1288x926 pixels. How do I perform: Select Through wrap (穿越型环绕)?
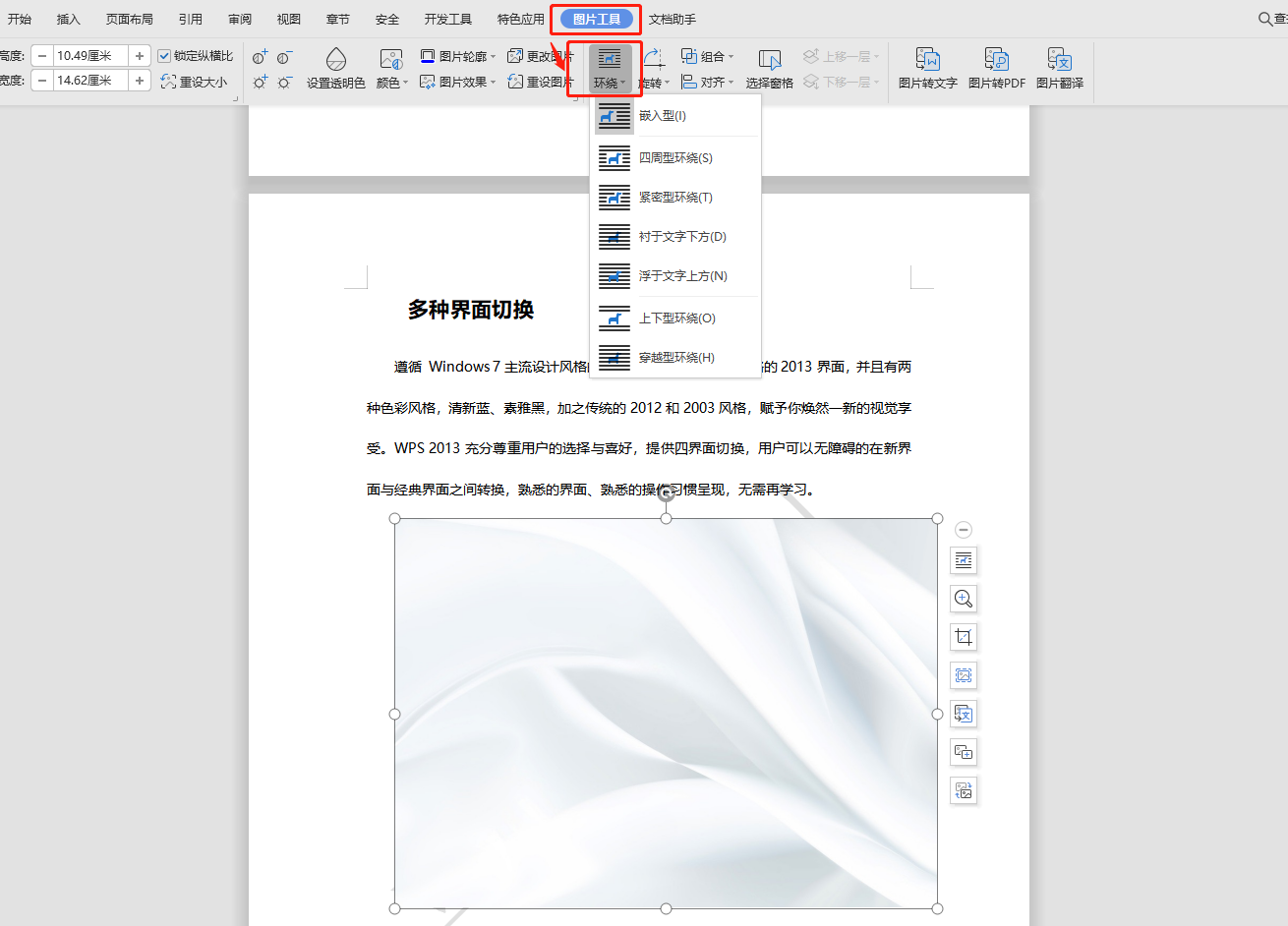tap(675, 357)
